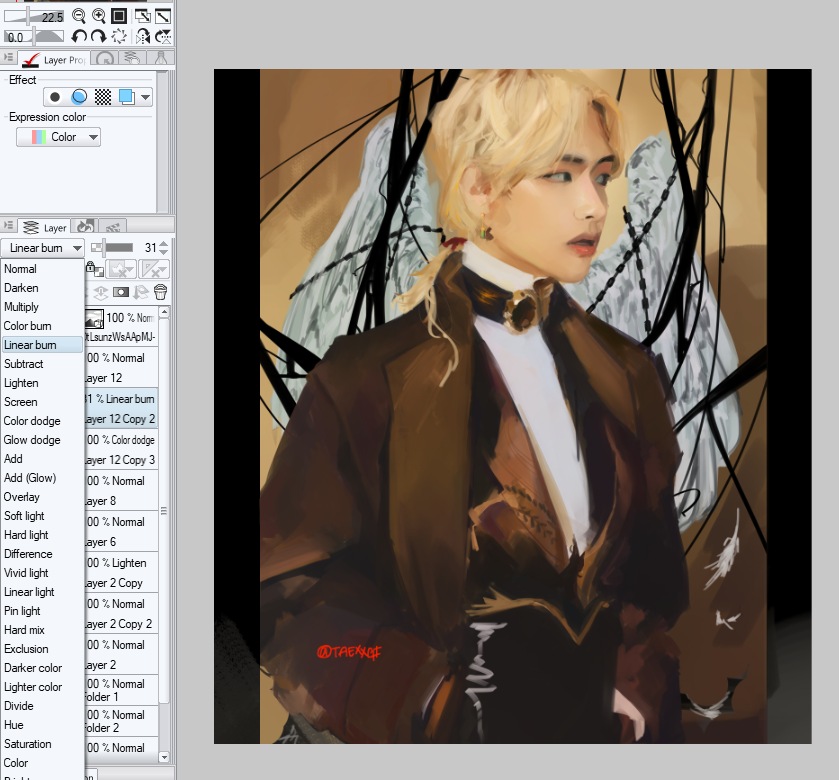Screen dimensions: 839x780
Task: Create a layer mask with mask icon
Action: coord(121,292)
